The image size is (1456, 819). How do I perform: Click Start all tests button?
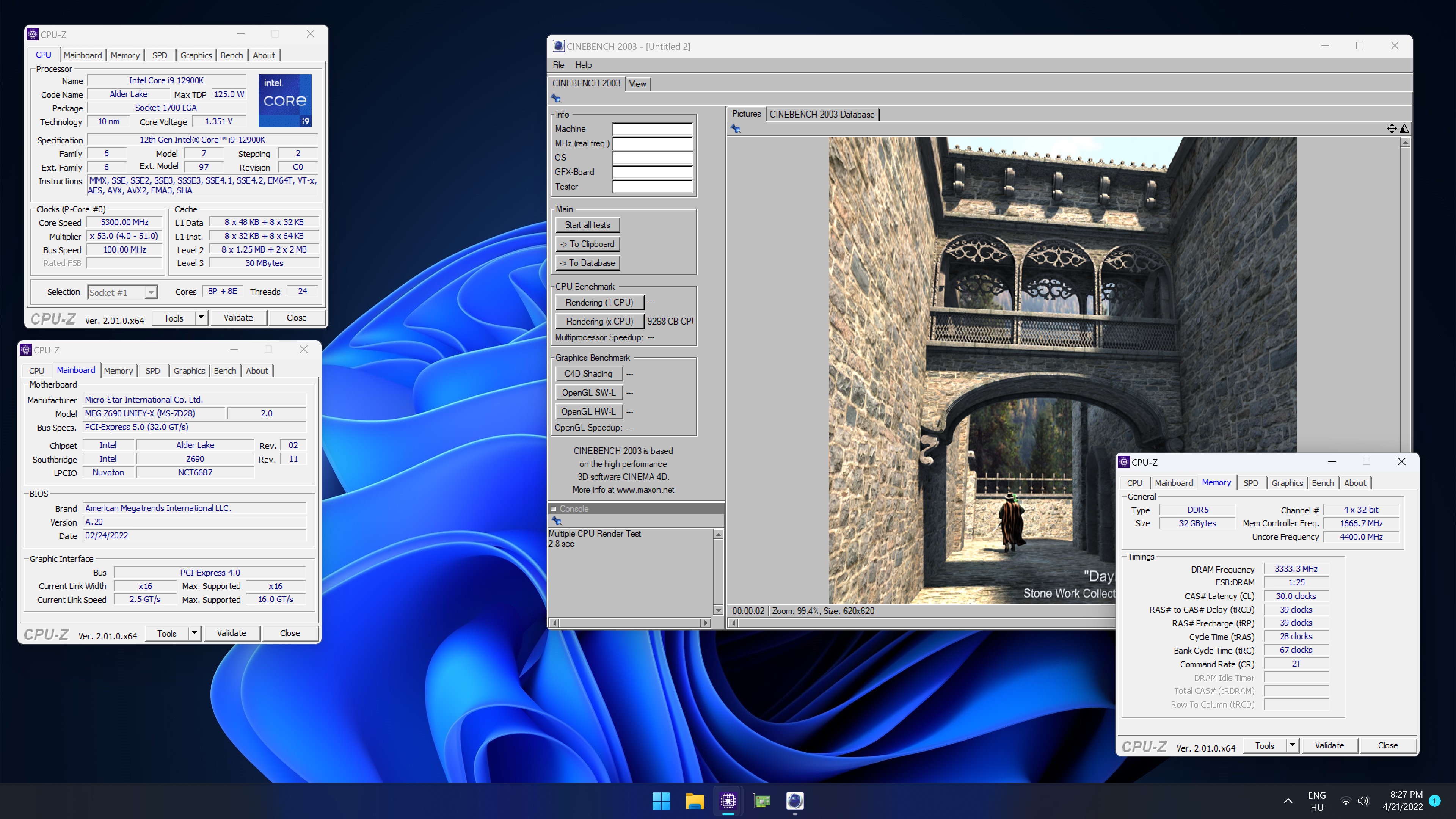tap(587, 225)
